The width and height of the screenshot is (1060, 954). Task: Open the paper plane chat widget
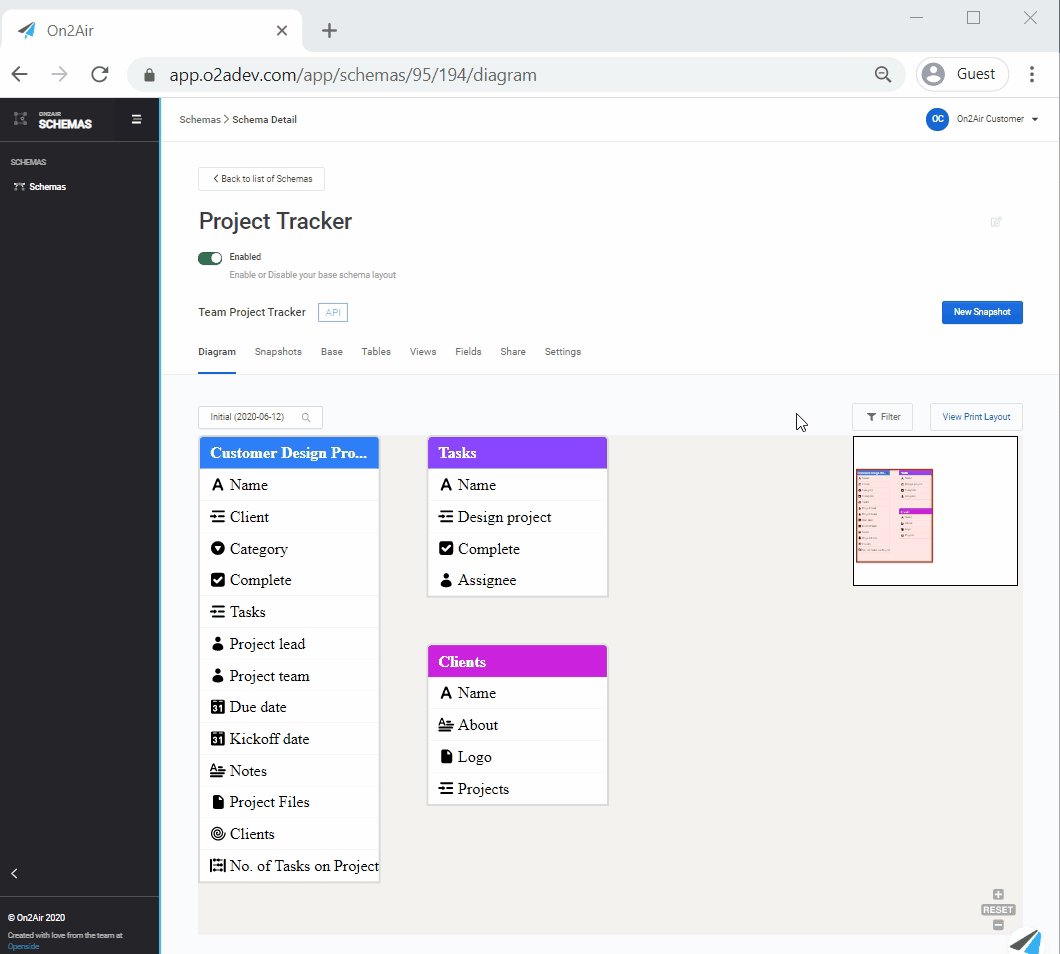1025,940
